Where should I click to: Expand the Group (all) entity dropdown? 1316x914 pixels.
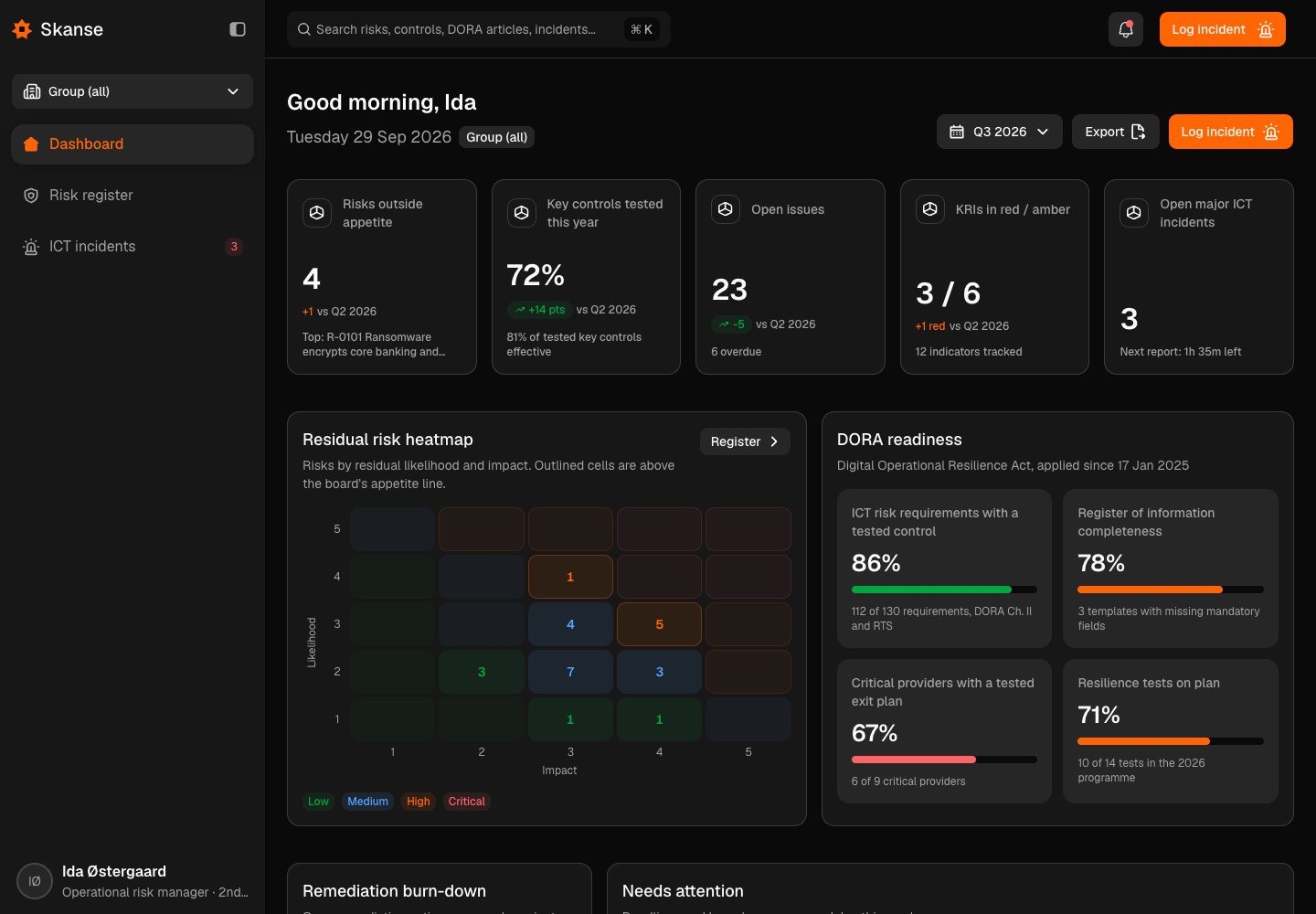click(133, 91)
